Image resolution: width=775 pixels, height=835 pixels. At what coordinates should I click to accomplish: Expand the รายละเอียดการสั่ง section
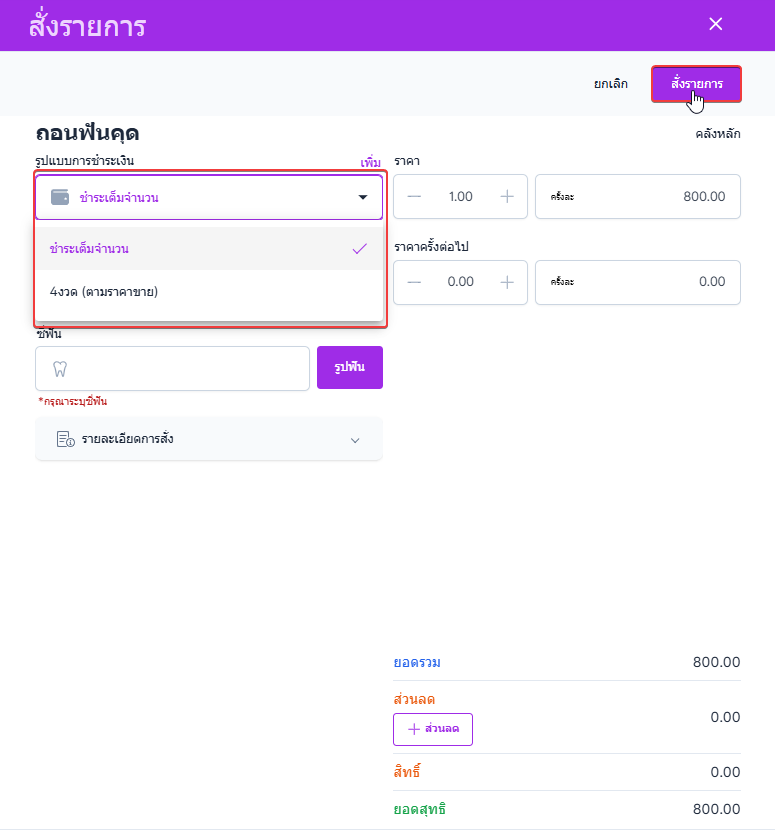click(x=355, y=440)
